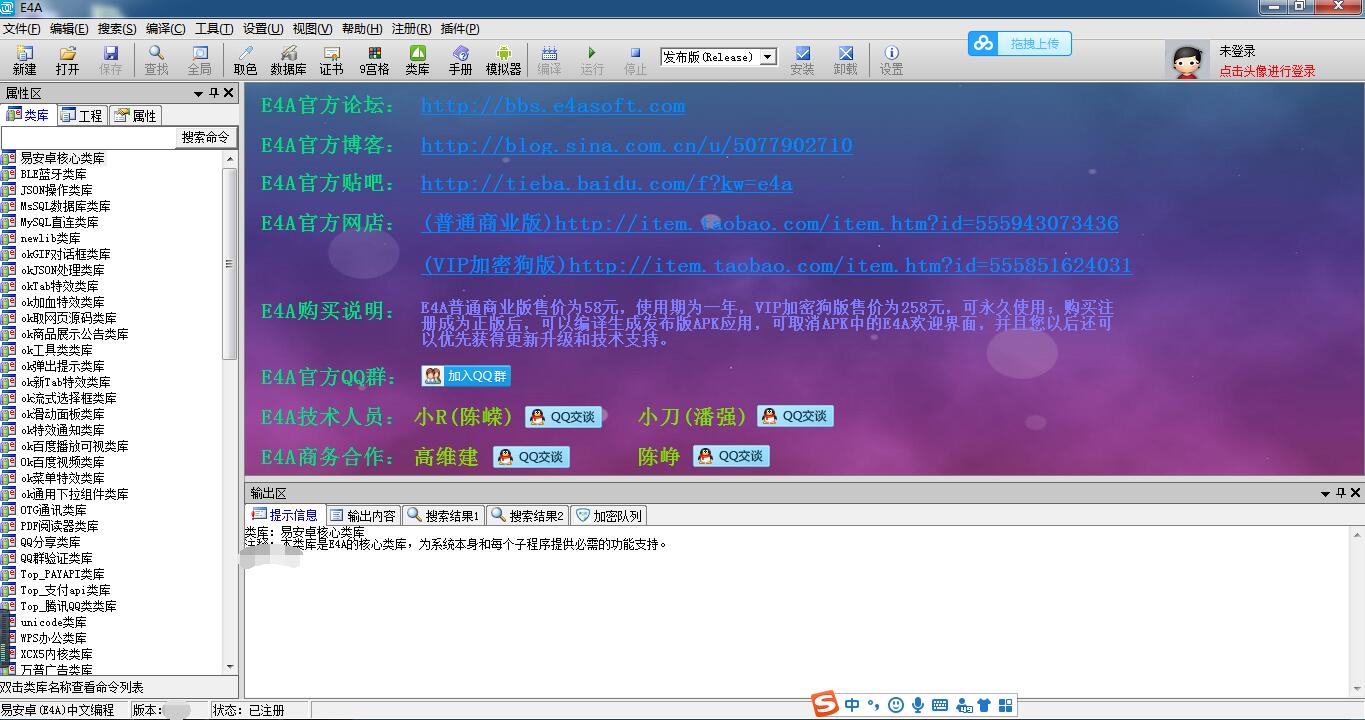Open the 注册(R) menu

pyautogui.click(x=411, y=29)
